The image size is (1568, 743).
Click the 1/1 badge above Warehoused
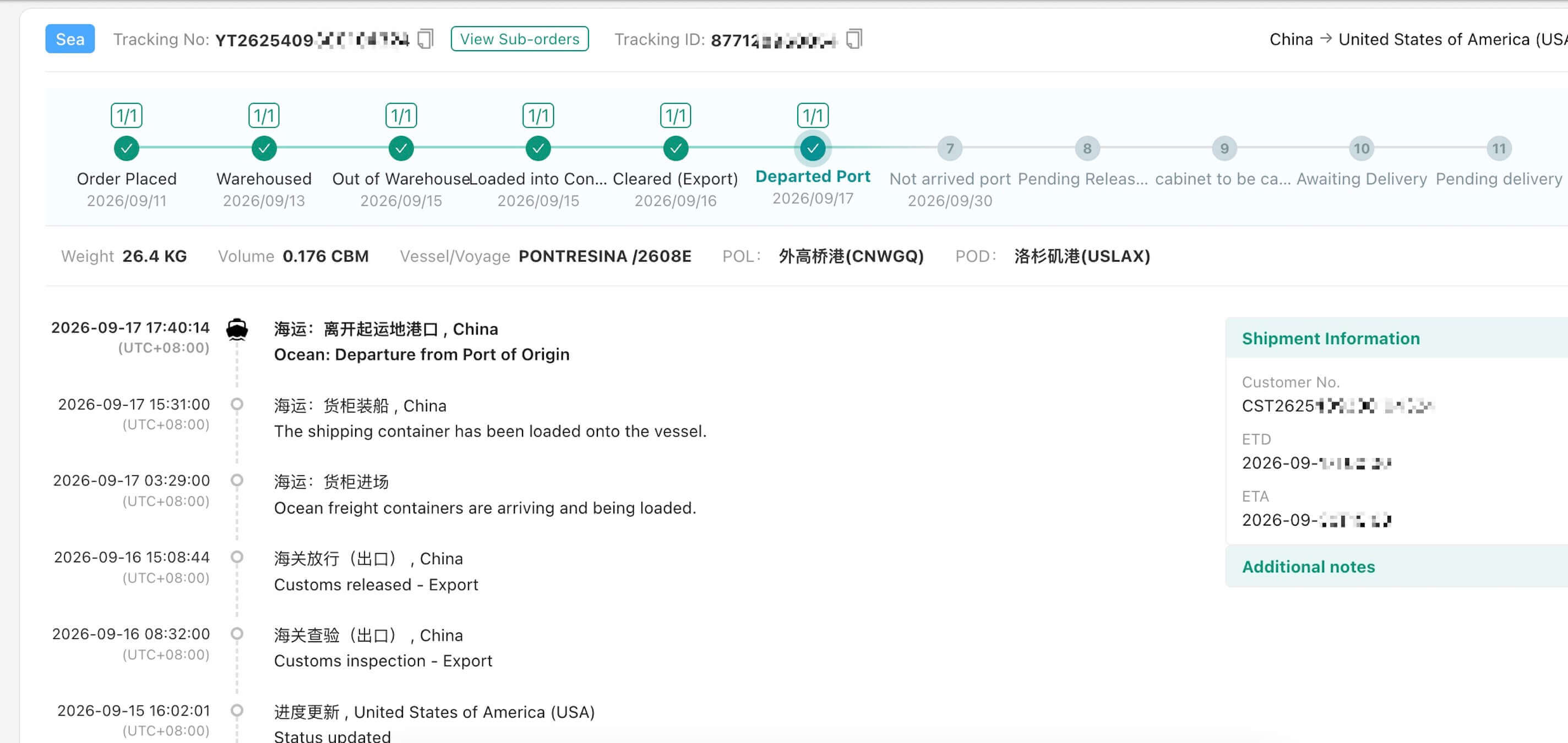264,116
